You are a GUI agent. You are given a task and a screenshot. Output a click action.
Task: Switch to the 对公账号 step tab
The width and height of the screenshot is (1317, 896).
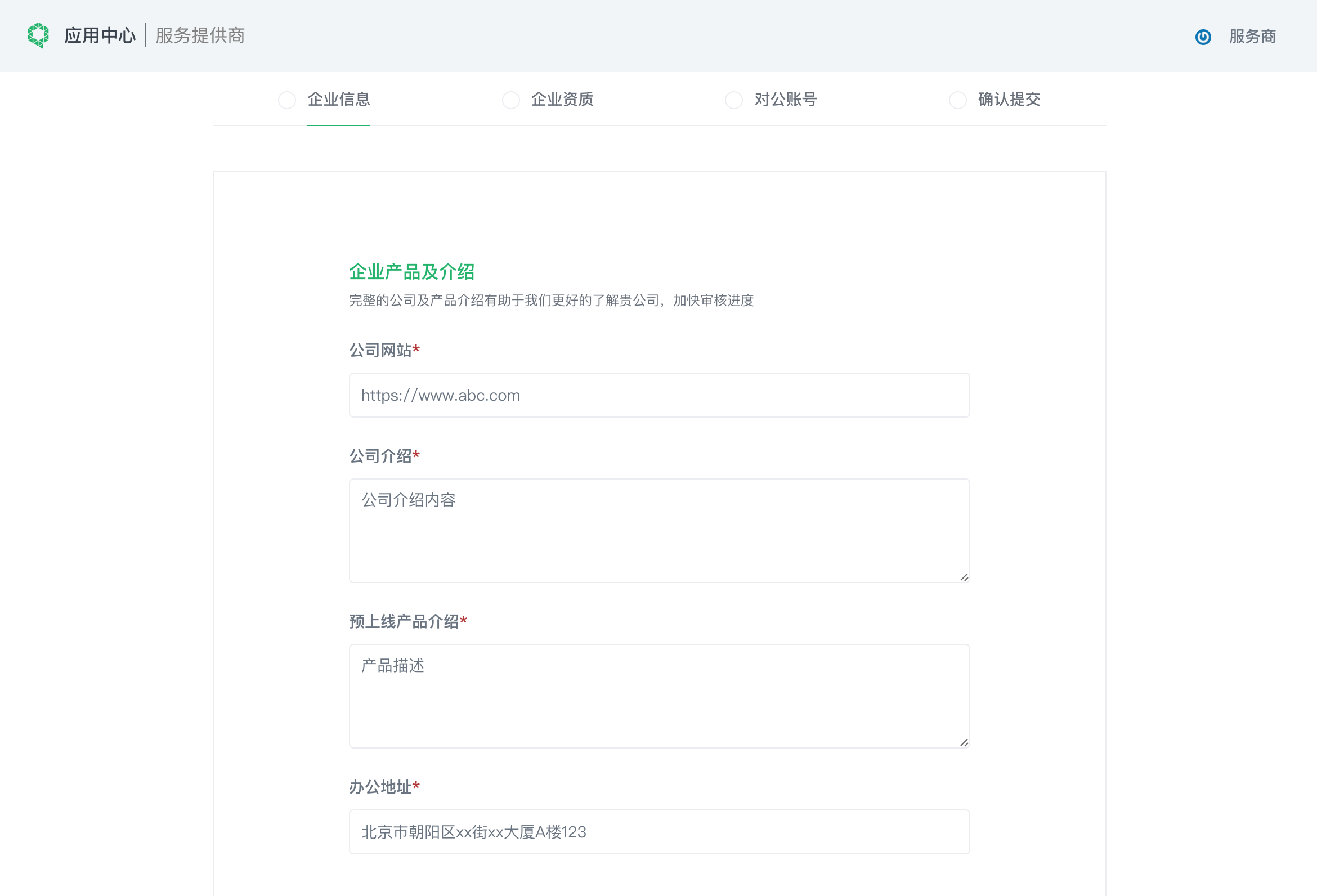coord(786,100)
